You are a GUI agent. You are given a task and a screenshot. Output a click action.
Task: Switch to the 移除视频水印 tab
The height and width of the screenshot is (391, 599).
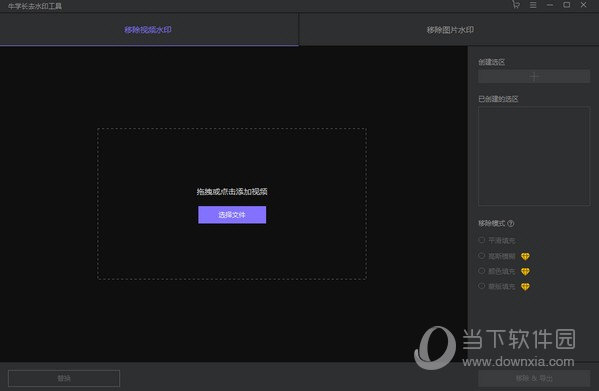(x=149, y=30)
